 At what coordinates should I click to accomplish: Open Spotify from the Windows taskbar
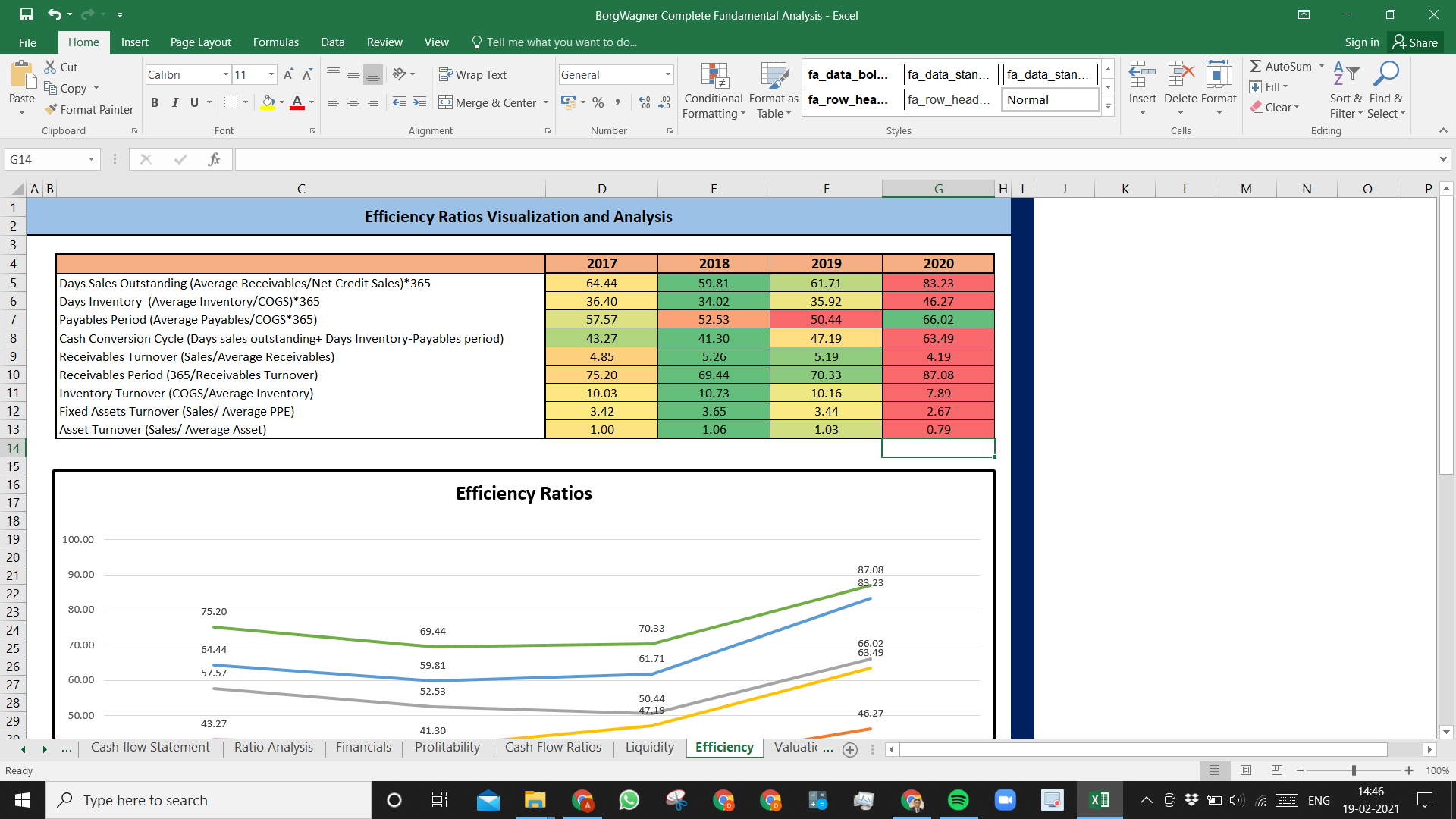point(959,800)
